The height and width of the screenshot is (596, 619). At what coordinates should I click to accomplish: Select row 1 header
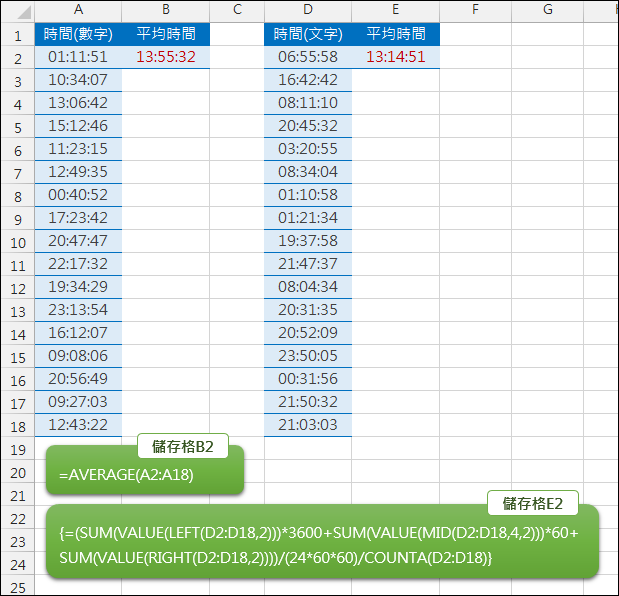point(18,35)
